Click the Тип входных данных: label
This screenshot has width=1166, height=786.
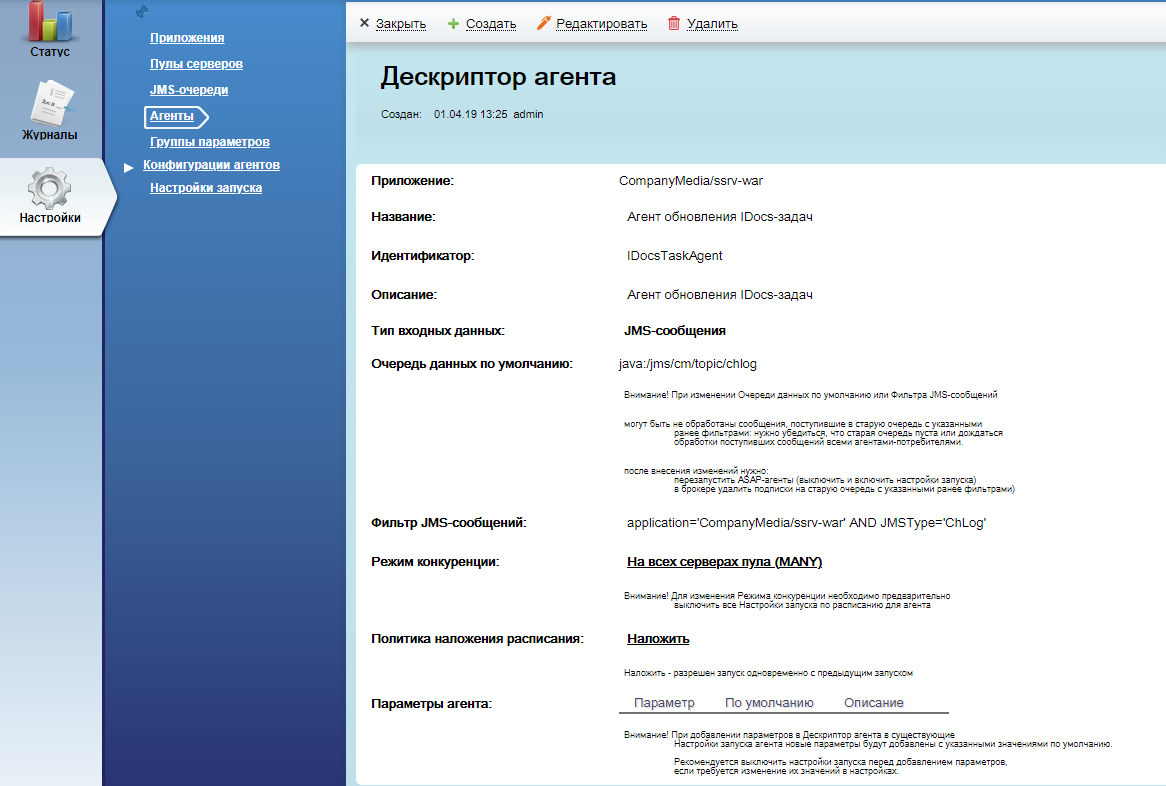pos(438,331)
